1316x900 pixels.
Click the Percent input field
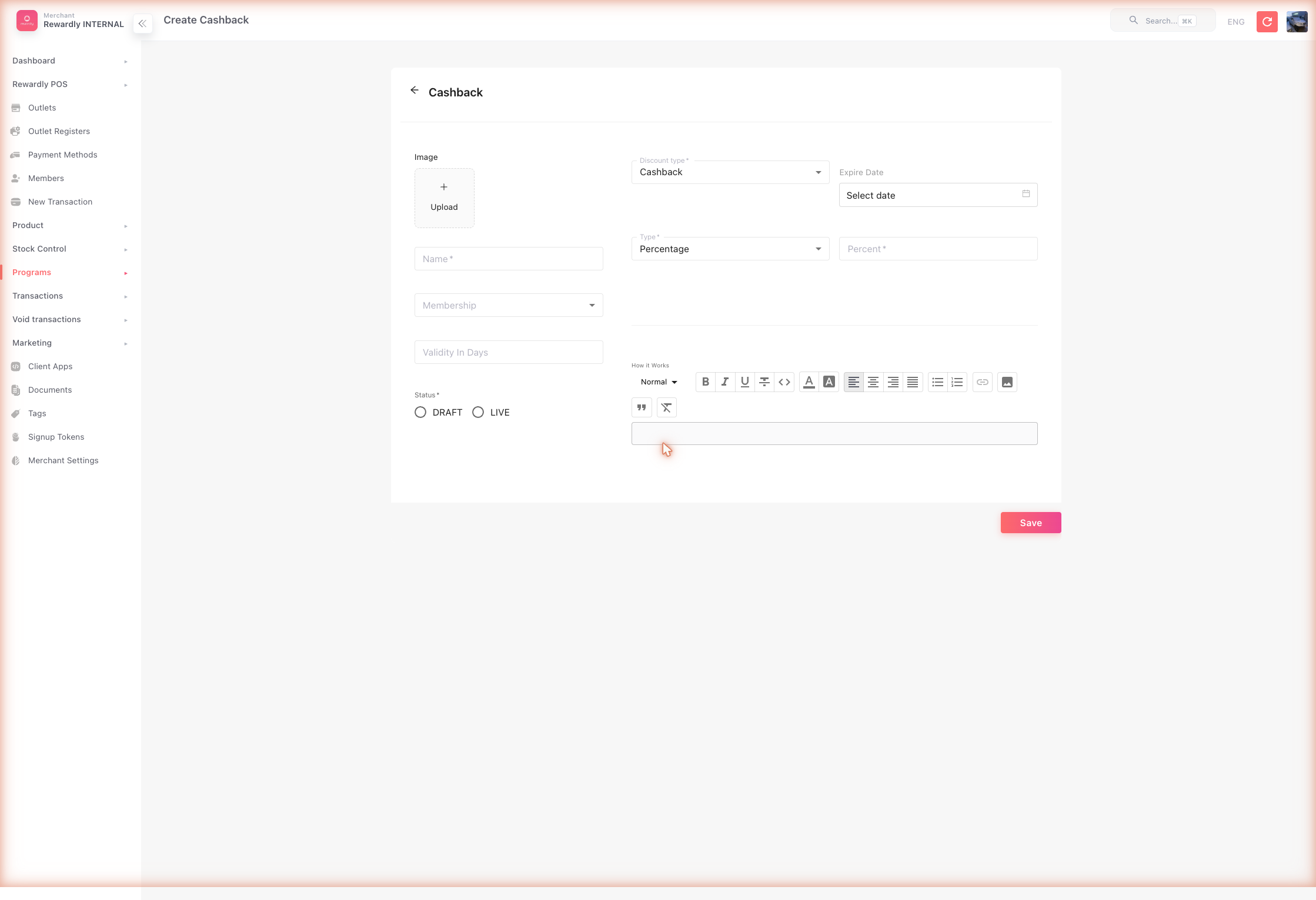pos(938,249)
